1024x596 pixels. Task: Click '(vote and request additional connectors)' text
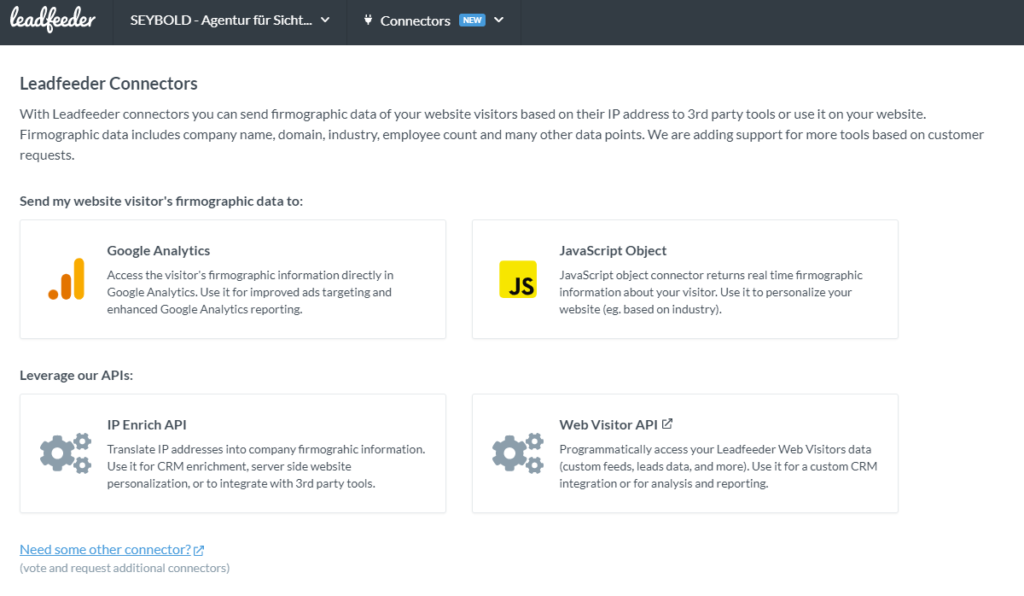click(x=125, y=568)
